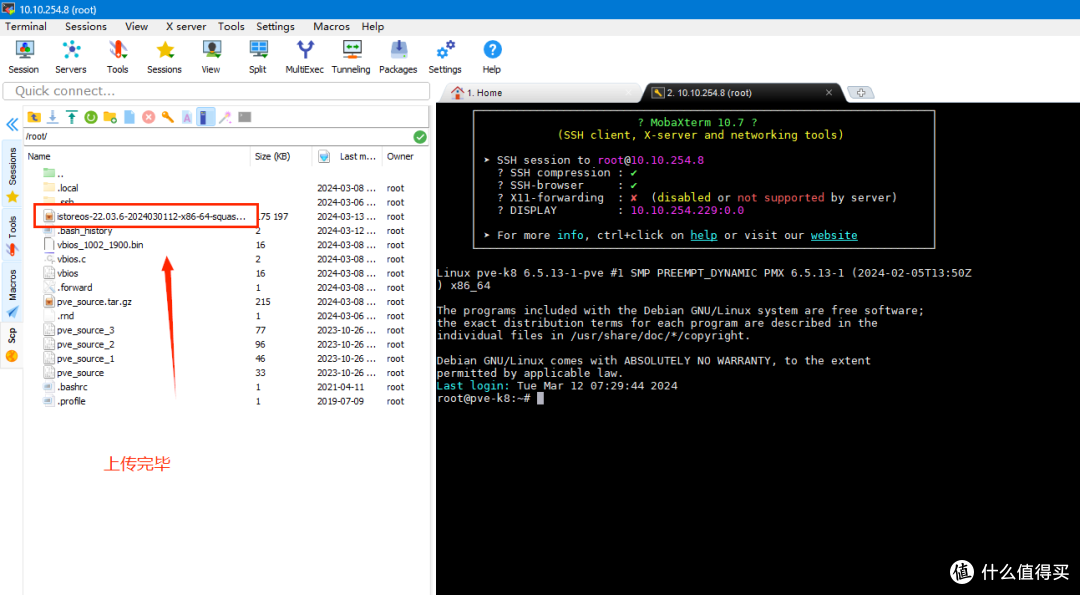The width and height of the screenshot is (1080, 595).
Task: Click the upload file arrow icon
Action: (72, 117)
